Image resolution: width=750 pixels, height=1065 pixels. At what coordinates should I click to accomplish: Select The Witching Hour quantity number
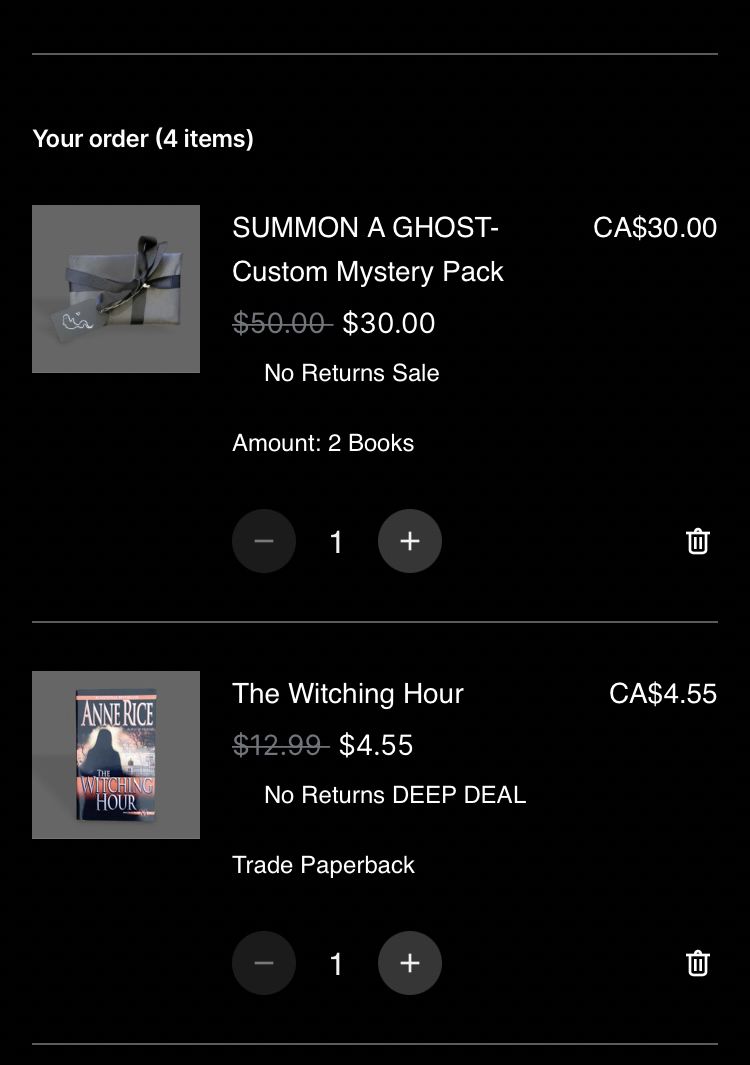(x=337, y=964)
